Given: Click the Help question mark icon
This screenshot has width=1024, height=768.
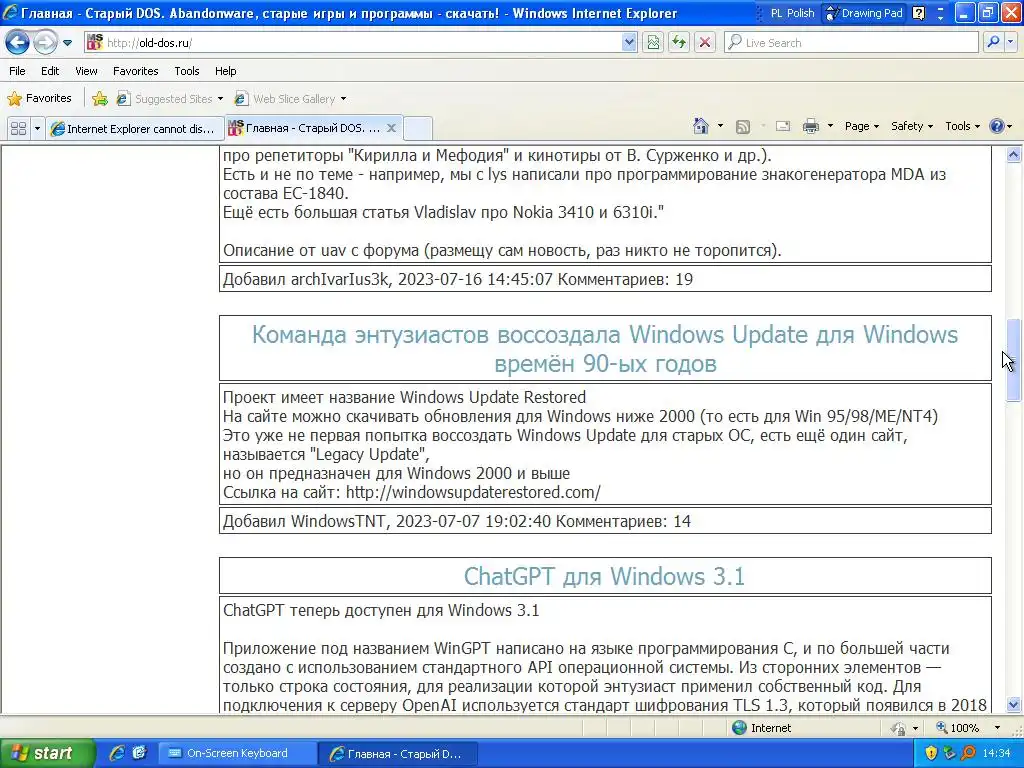Looking at the screenshot, I should coord(997,126).
